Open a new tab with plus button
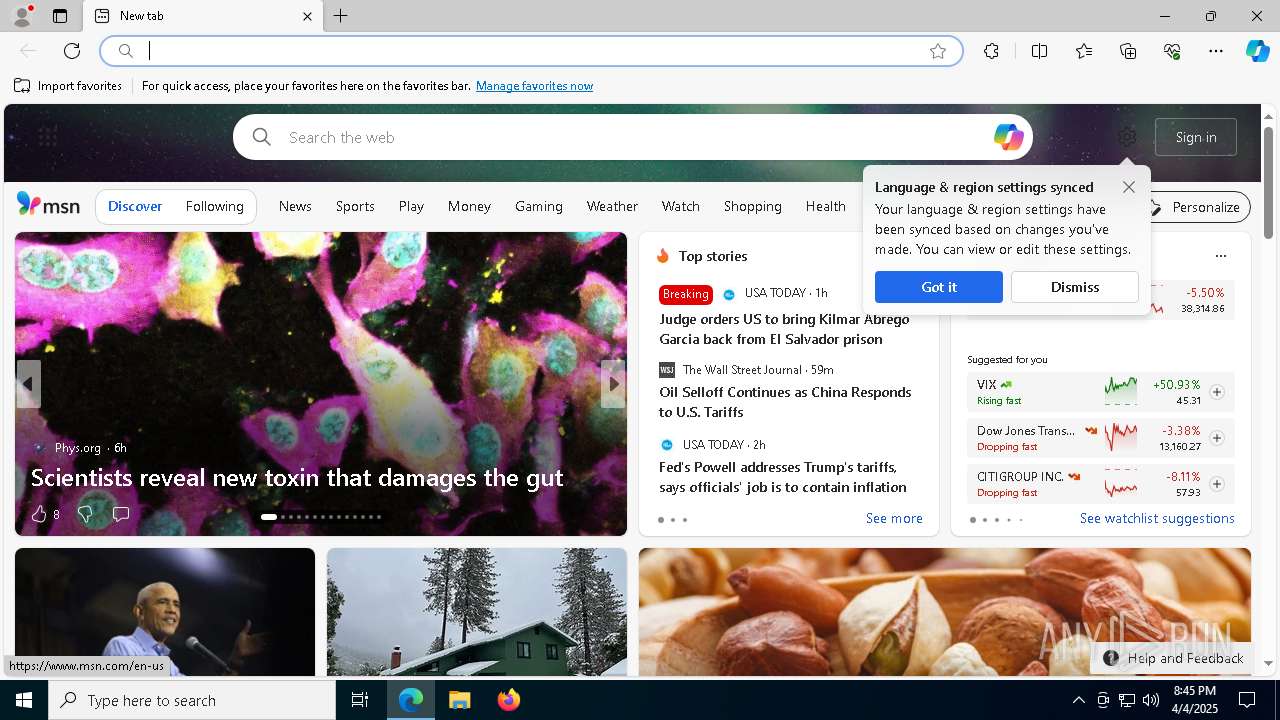The height and width of the screenshot is (720, 1280). 341,16
